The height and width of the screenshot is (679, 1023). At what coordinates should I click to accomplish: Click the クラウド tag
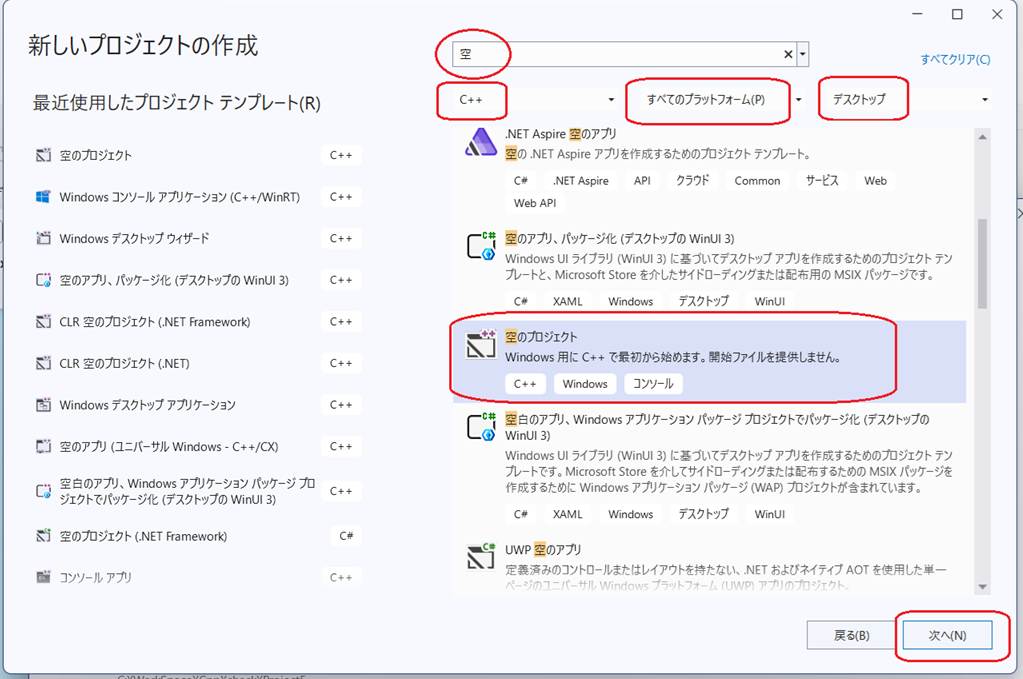tap(692, 181)
